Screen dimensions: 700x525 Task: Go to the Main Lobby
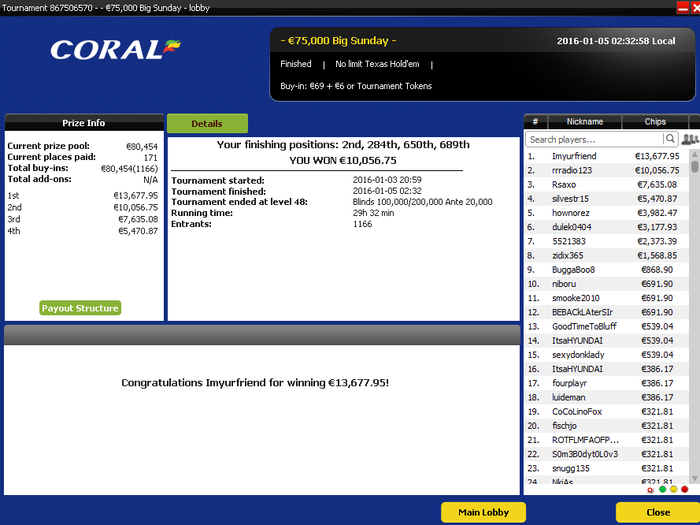point(483,512)
